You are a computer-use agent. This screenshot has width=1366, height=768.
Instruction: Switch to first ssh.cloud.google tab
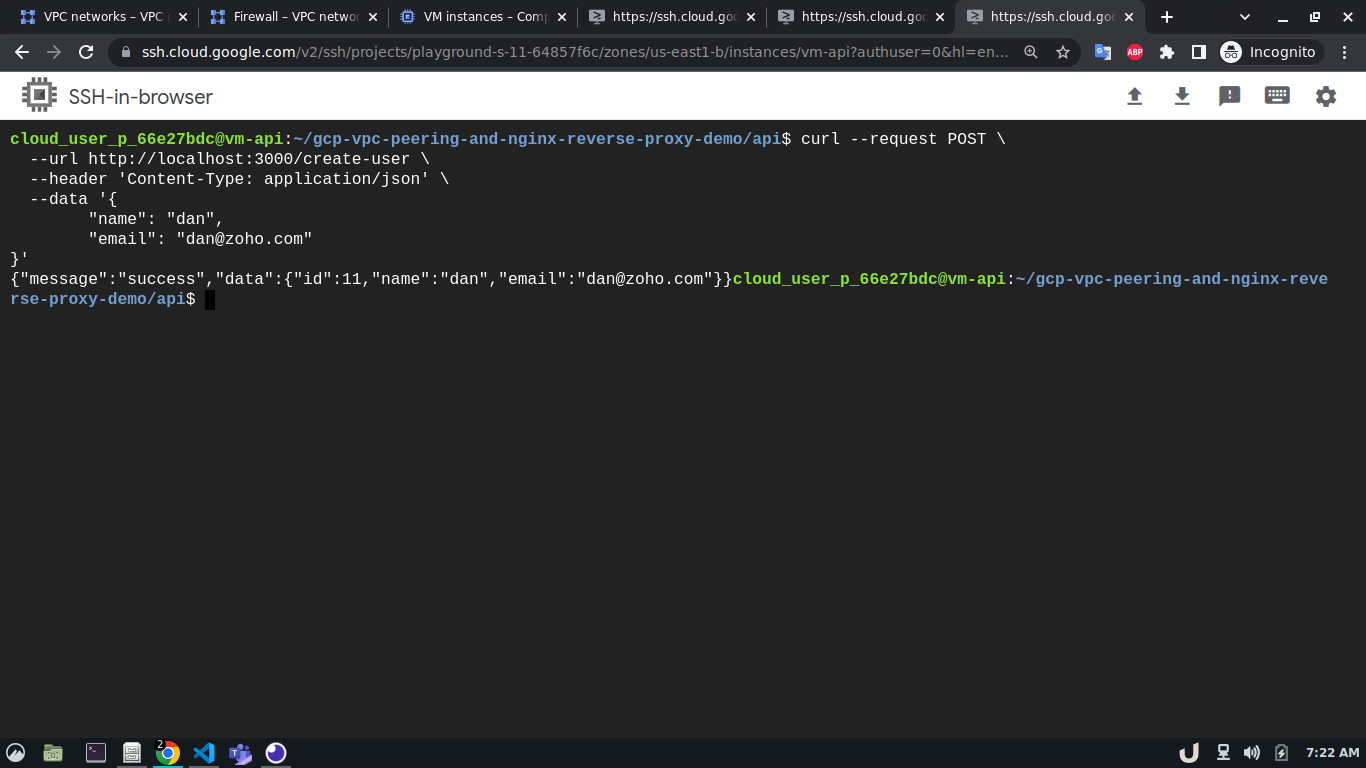[x=671, y=17]
